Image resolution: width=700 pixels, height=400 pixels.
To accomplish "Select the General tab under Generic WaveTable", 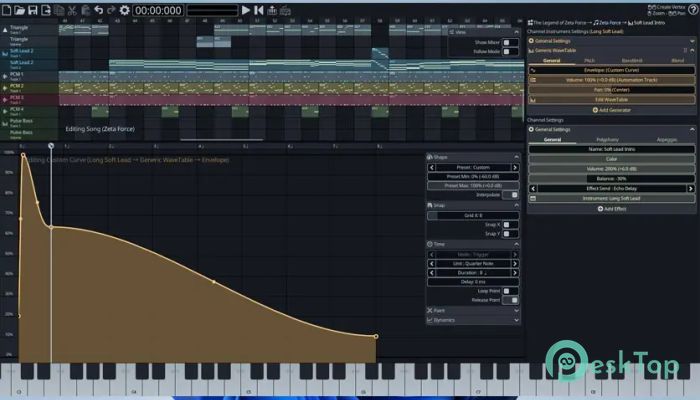I will pyautogui.click(x=552, y=60).
